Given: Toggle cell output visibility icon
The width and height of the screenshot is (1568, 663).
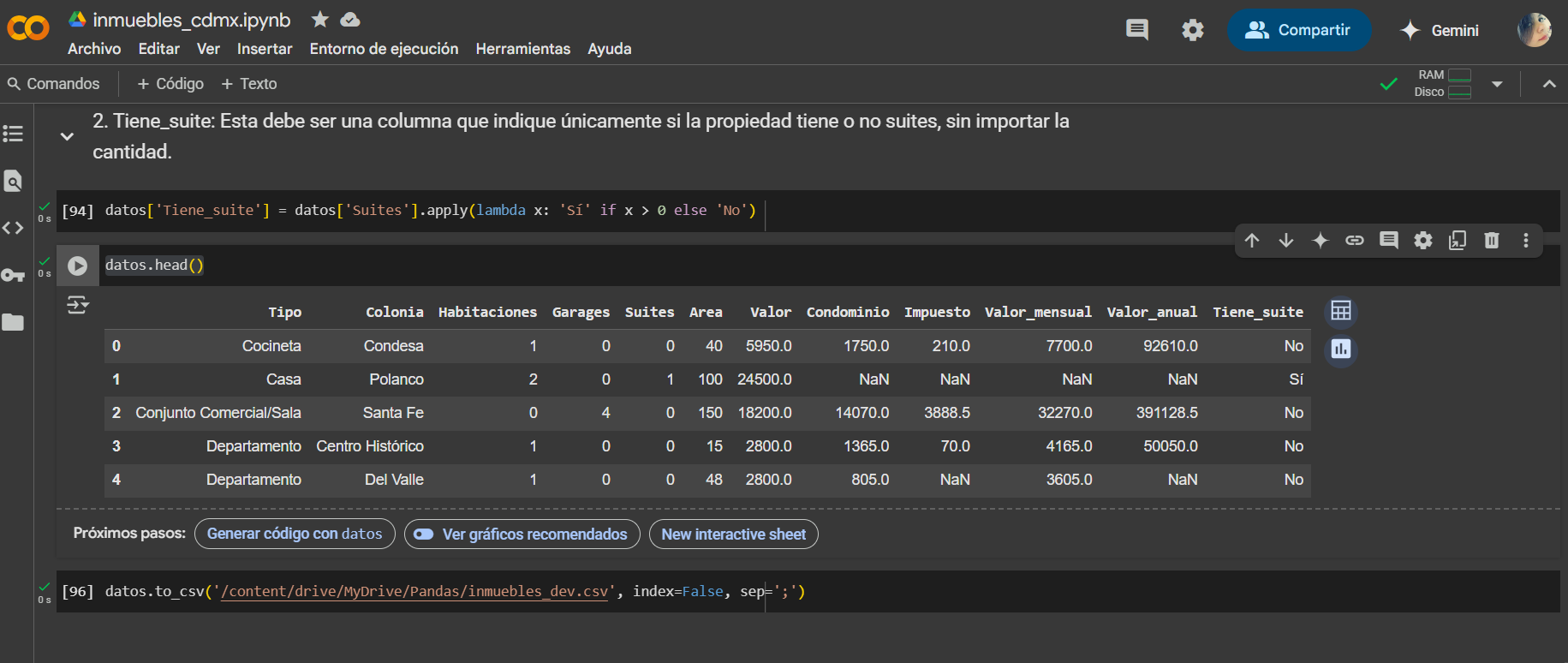Looking at the screenshot, I should tap(78, 305).
